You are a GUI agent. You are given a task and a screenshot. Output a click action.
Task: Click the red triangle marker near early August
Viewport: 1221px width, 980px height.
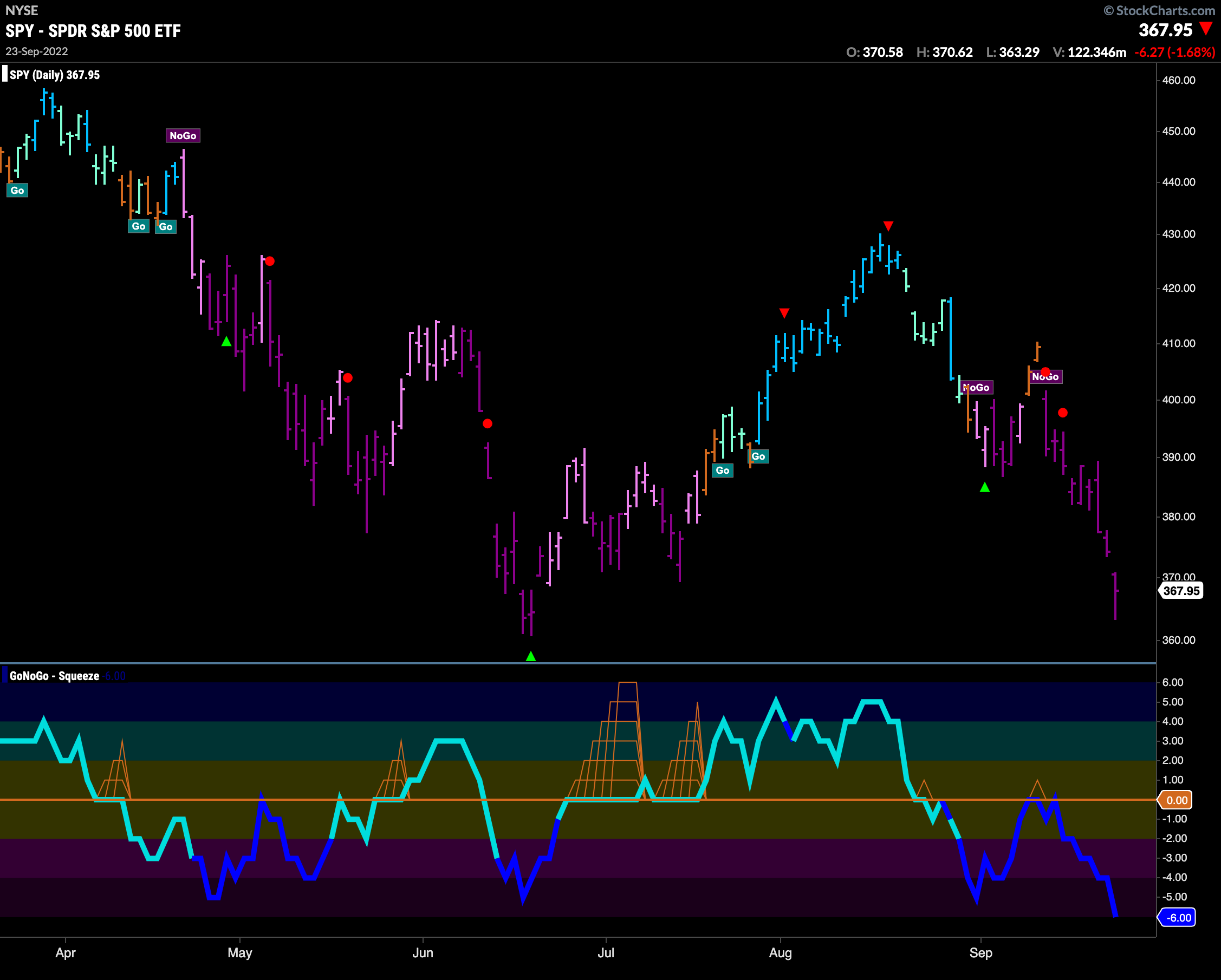point(784,313)
